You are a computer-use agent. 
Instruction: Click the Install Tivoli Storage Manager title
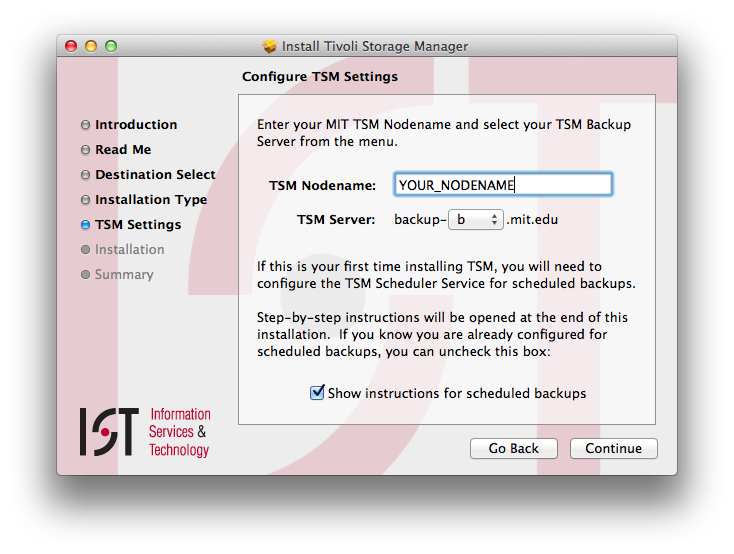click(x=375, y=46)
